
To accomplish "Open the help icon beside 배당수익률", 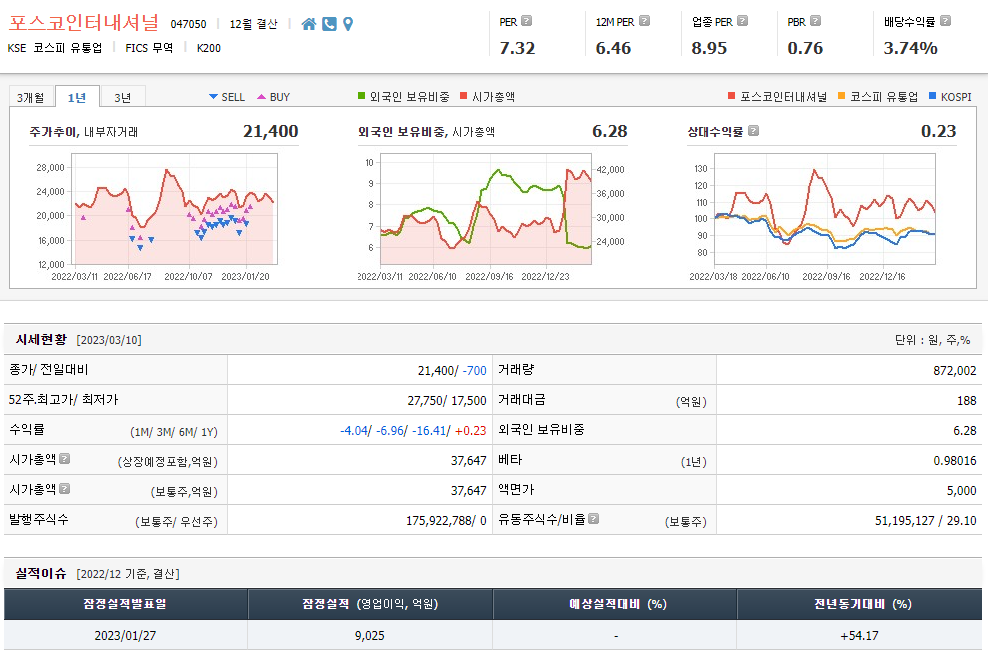I will (945, 21).
